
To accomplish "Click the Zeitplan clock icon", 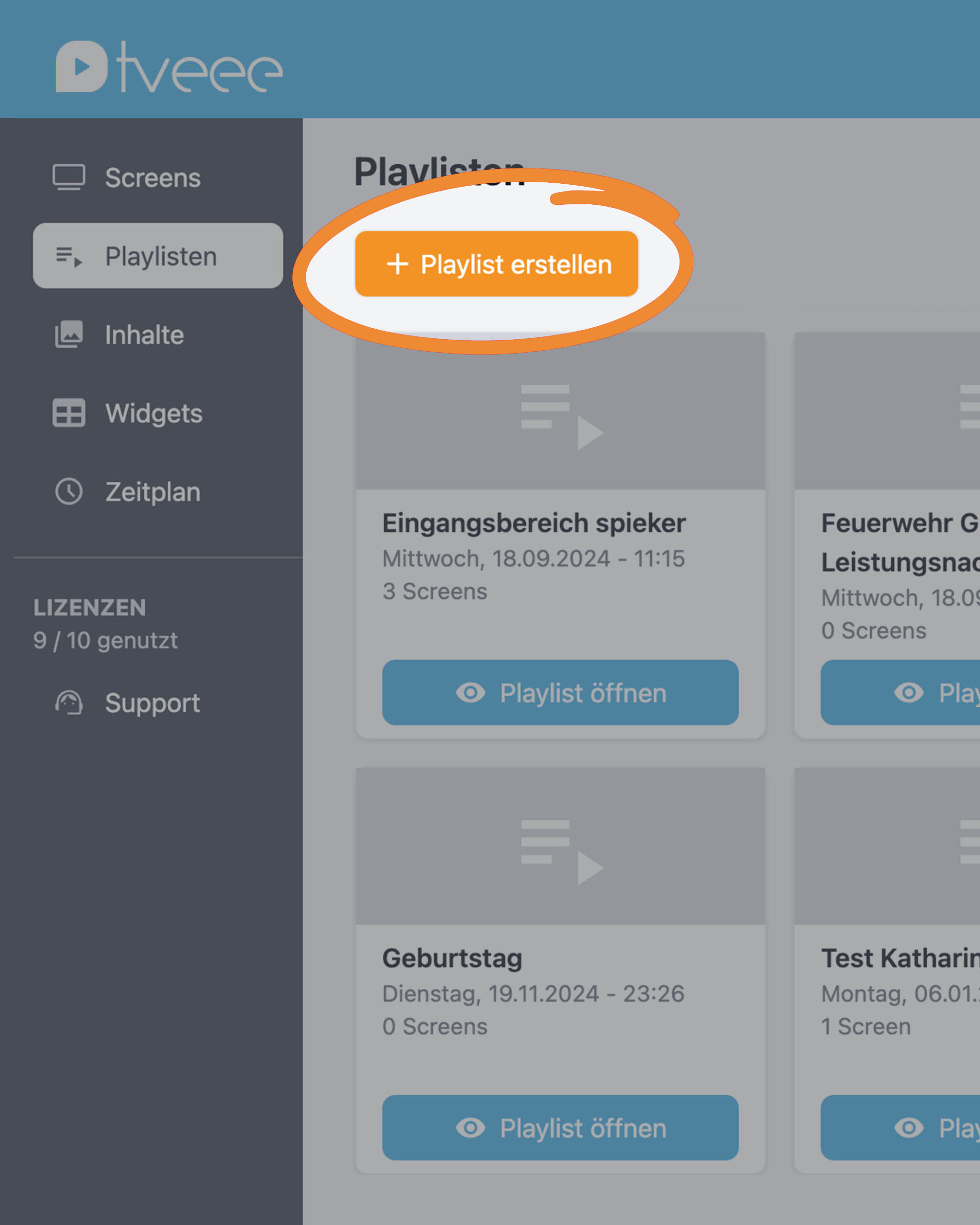I will 69,491.
